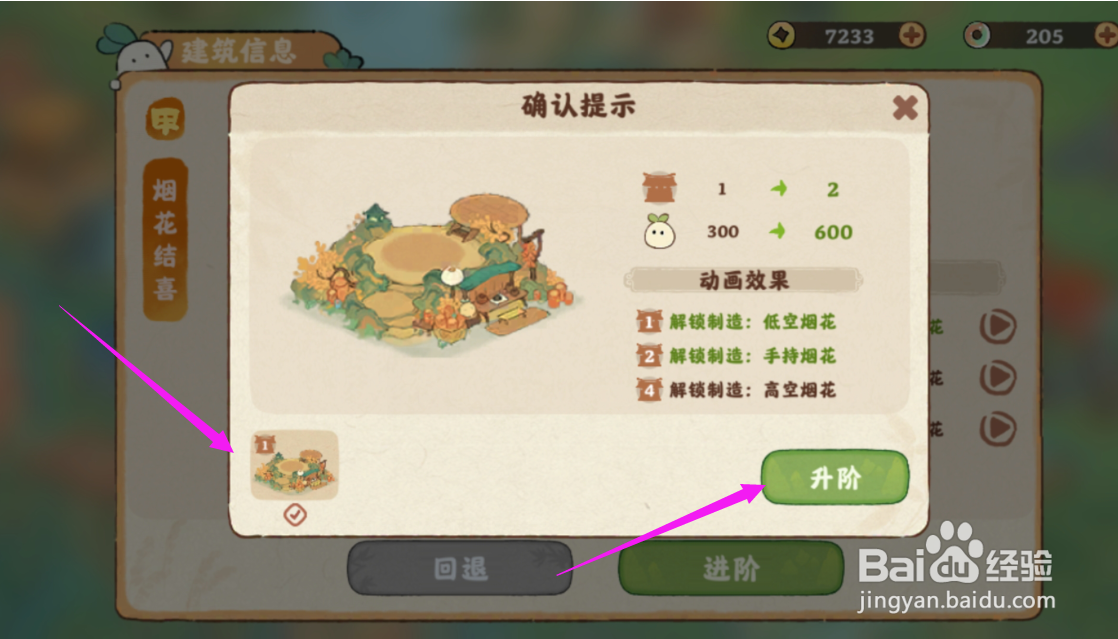This screenshot has height=639, width=1118.
Task: Select the level 1 building thumbnail
Action: (294, 465)
